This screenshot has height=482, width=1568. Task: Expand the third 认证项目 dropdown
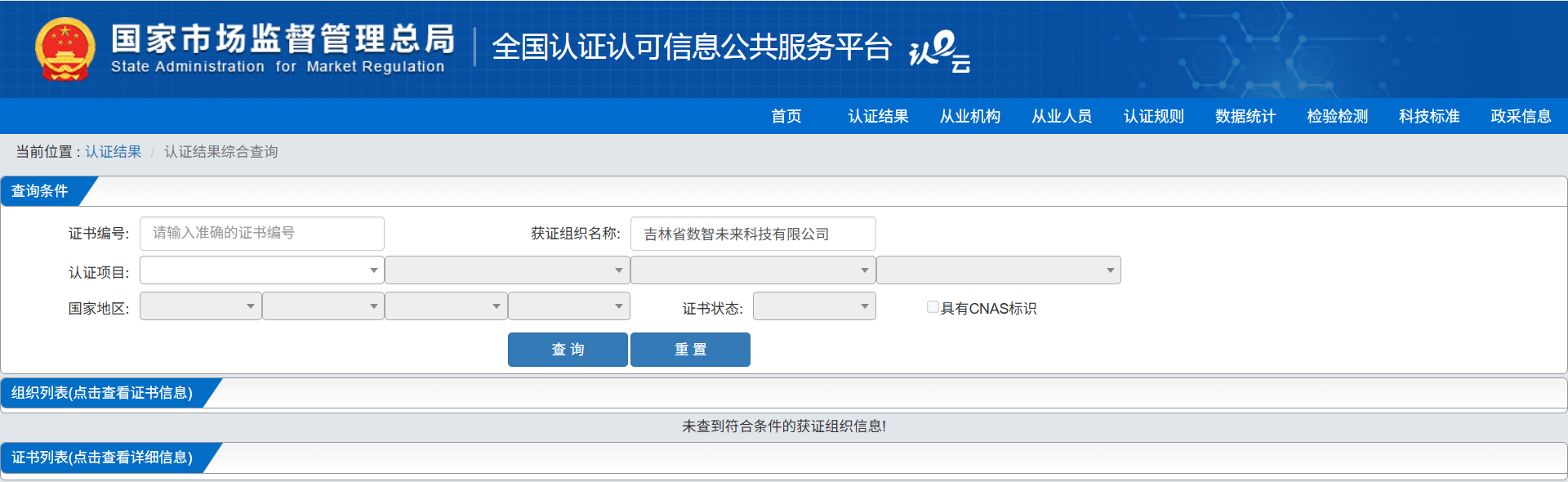pos(753,270)
